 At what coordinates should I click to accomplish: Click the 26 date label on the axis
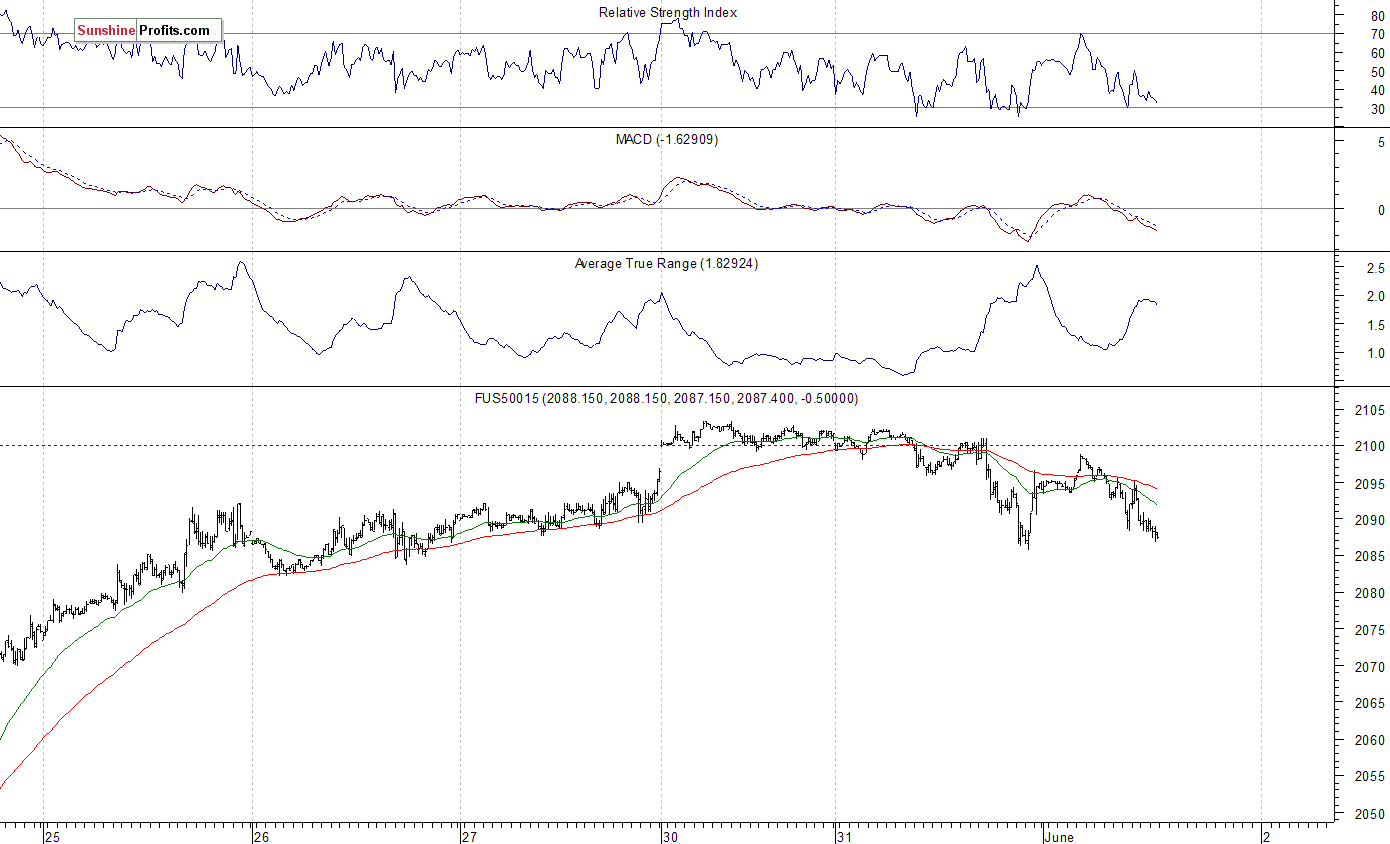click(260, 837)
